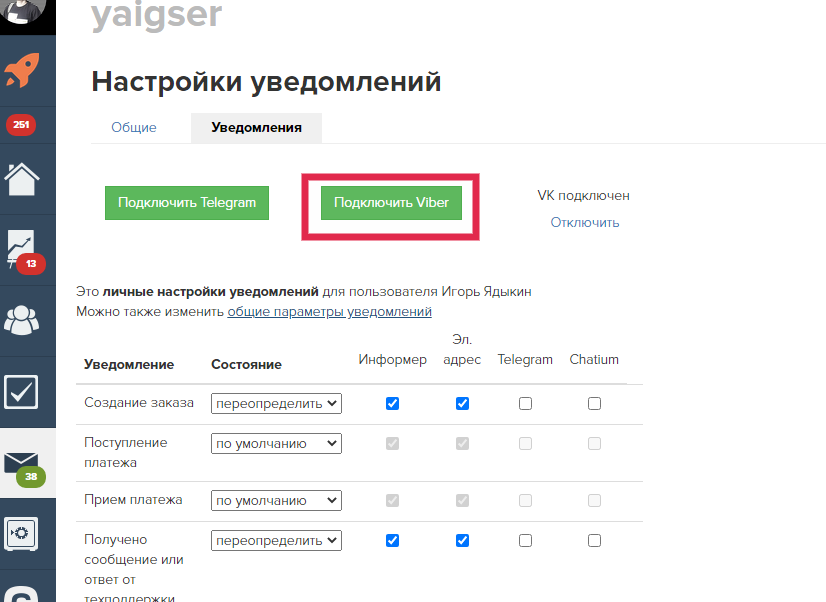Switch to the Общие tab

click(x=134, y=127)
